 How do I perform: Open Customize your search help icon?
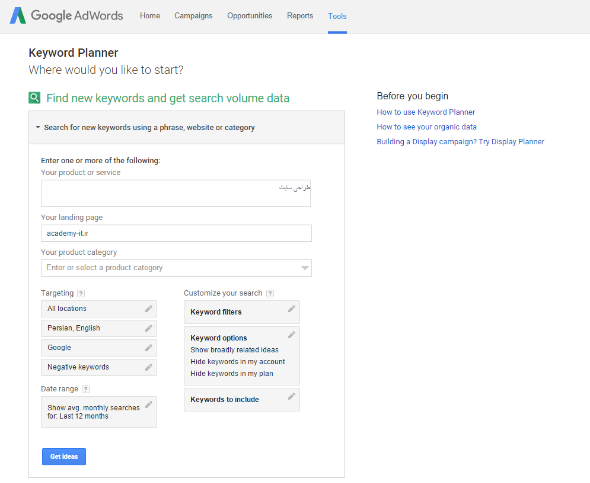(x=270, y=293)
